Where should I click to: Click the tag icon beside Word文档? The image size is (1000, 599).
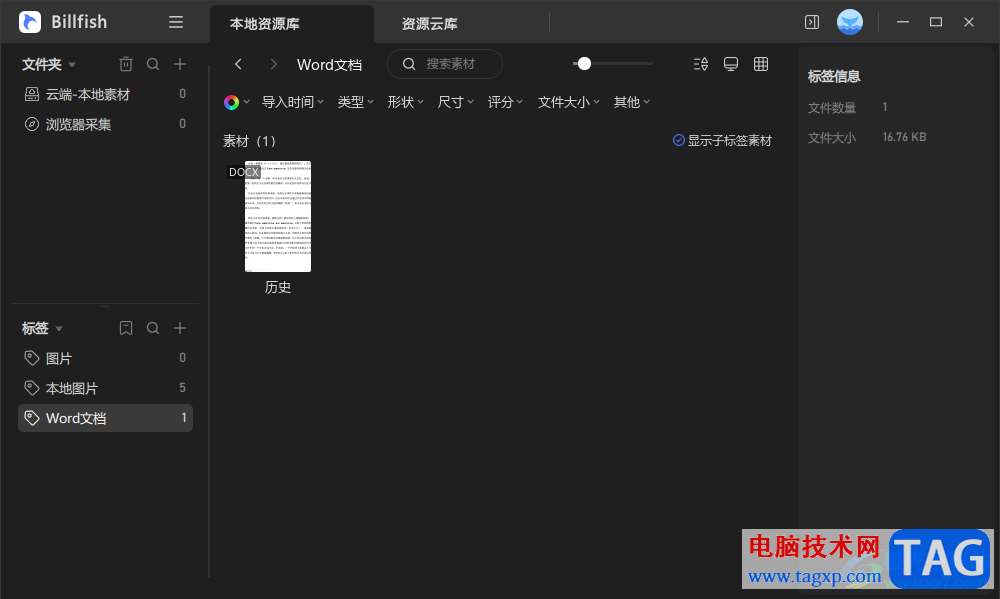point(32,418)
